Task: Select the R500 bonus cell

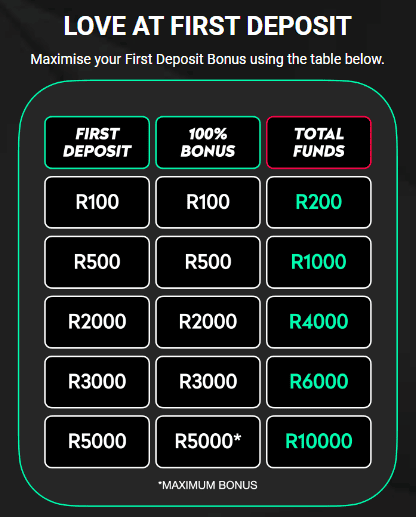Action: [x=208, y=262]
